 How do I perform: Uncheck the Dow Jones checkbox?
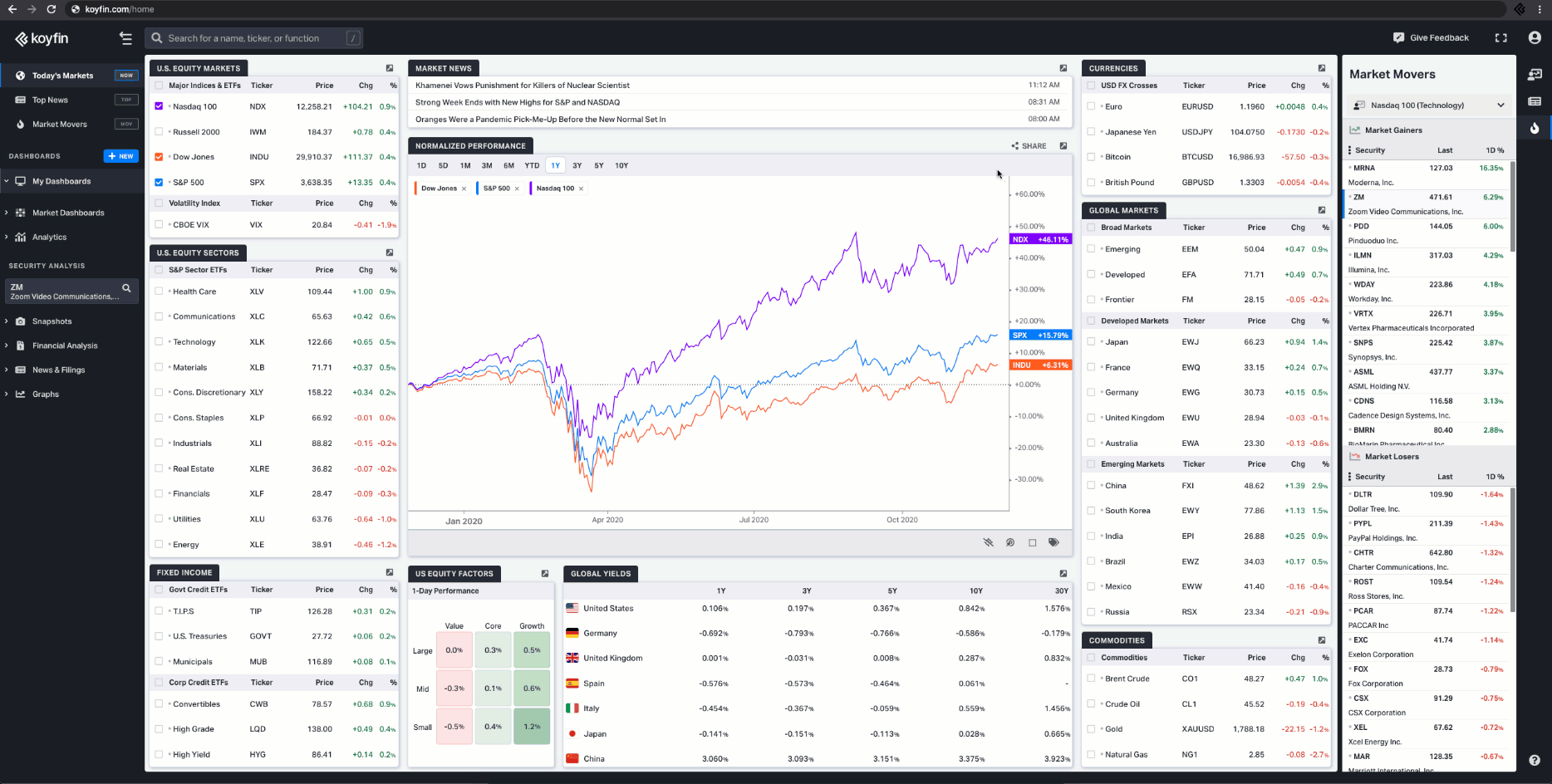[159, 157]
